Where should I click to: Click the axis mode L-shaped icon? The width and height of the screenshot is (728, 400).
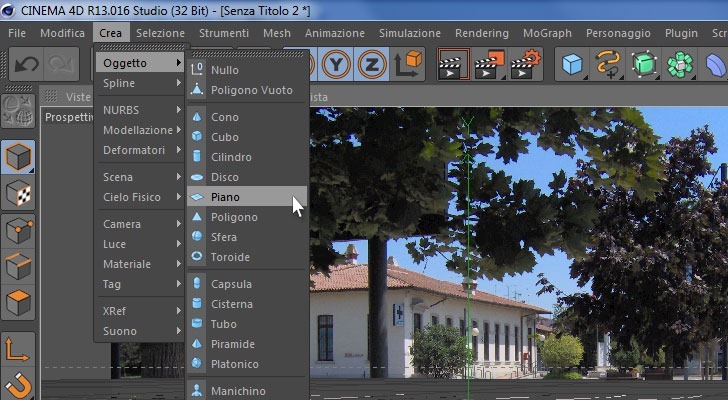[18, 349]
